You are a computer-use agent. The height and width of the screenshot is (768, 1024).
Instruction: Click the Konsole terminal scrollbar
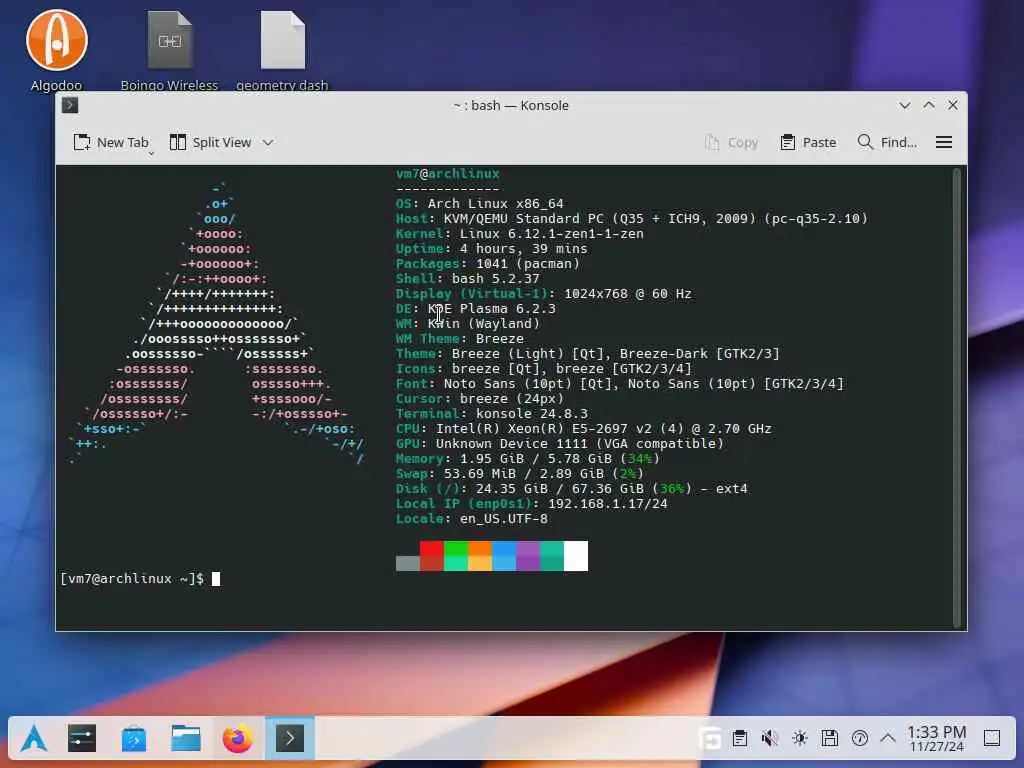[957, 397]
